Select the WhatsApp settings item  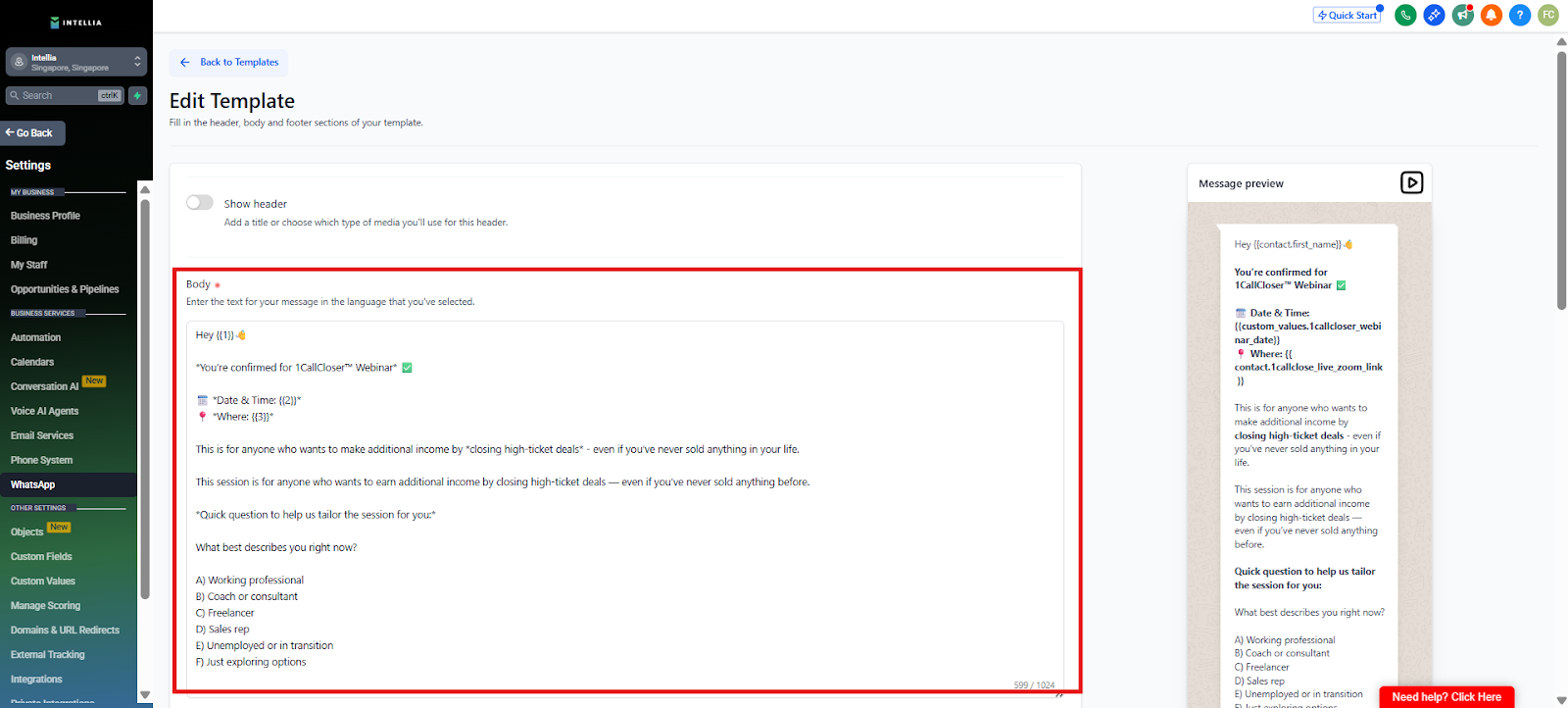point(69,484)
